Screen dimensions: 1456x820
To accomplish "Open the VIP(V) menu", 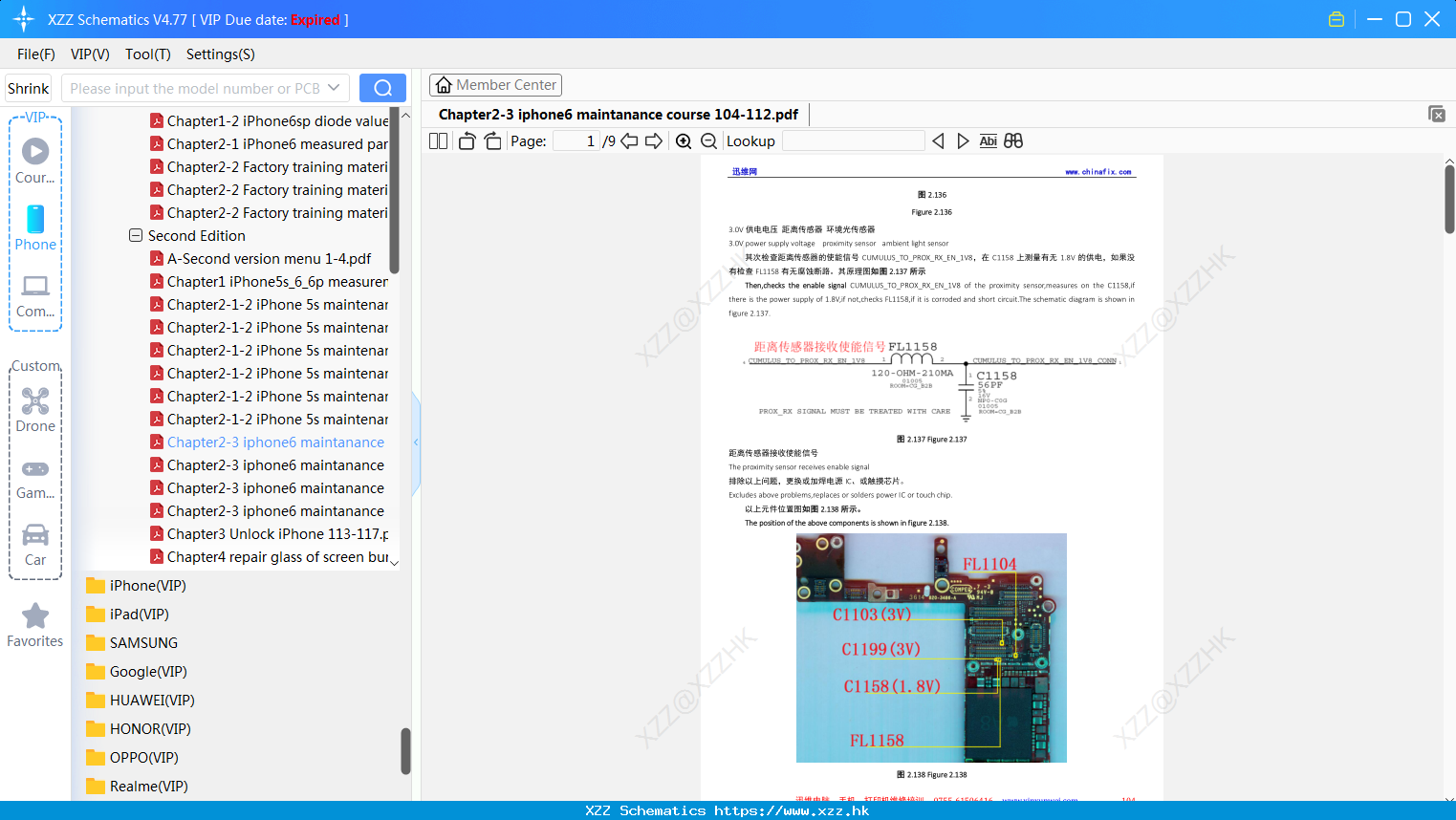I will tap(90, 54).
